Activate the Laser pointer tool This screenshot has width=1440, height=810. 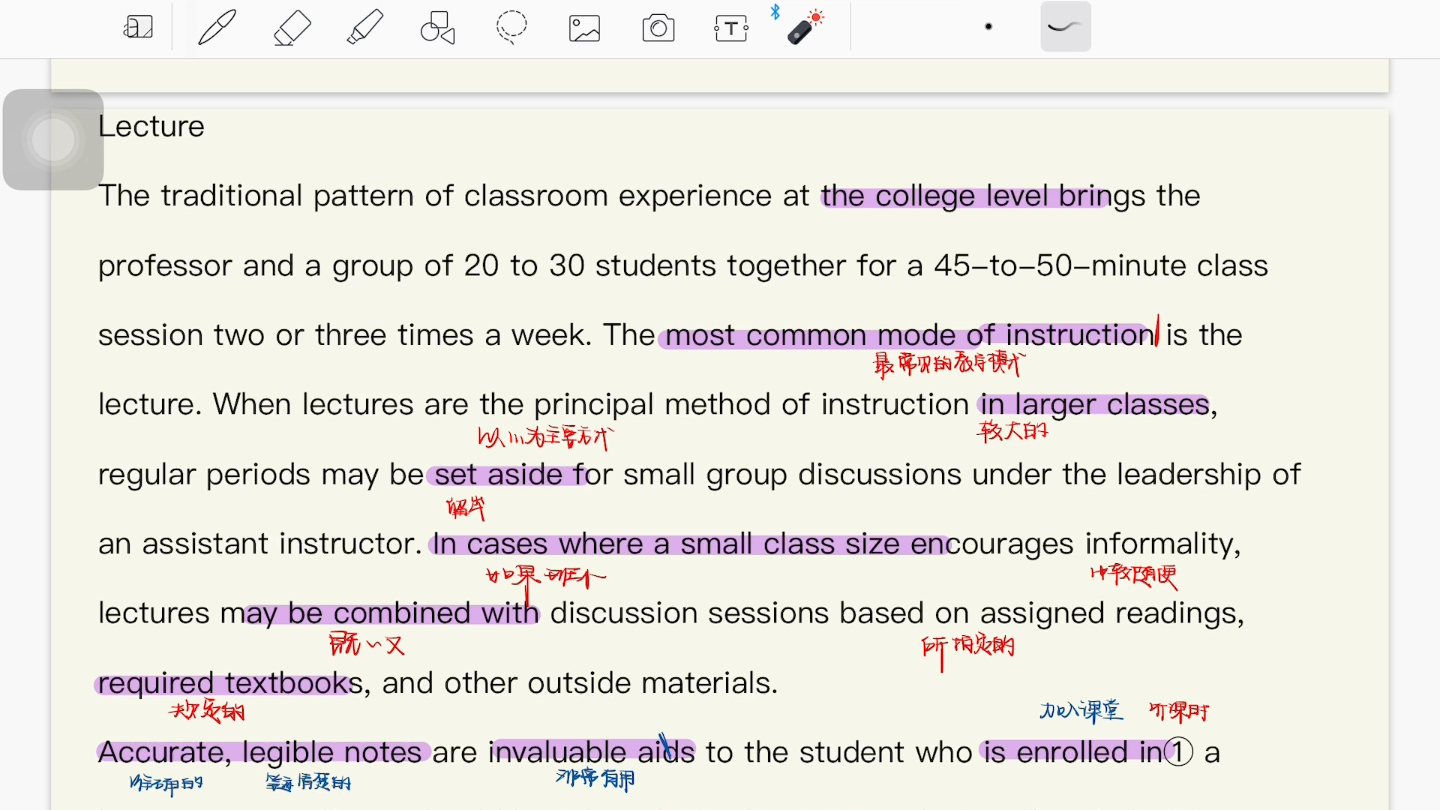pos(804,27)
